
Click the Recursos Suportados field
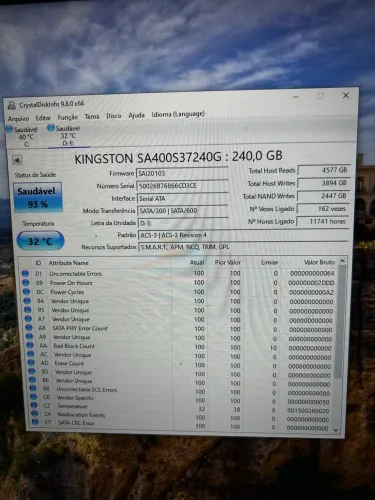tap(243, 247)
